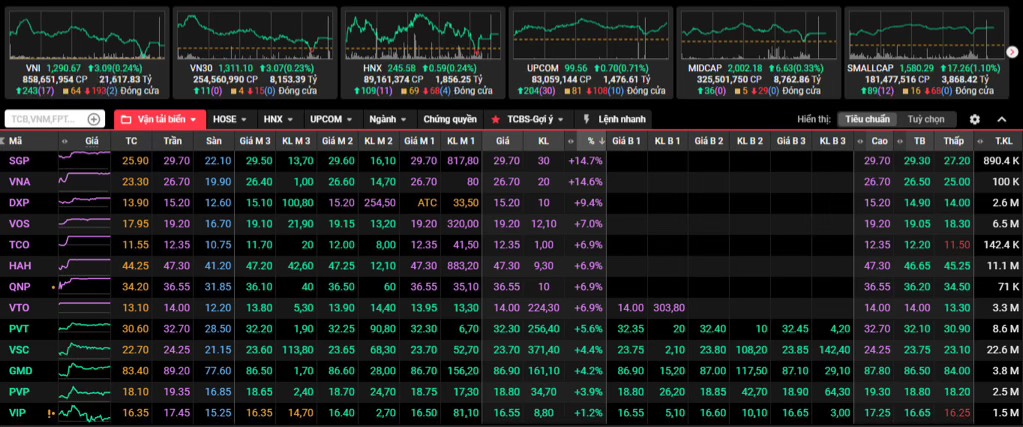The image size is (1023, 427).
Task: Switch display to Tiêu chuẩn view
Action: pyautogui.click(x=867, y=119)
